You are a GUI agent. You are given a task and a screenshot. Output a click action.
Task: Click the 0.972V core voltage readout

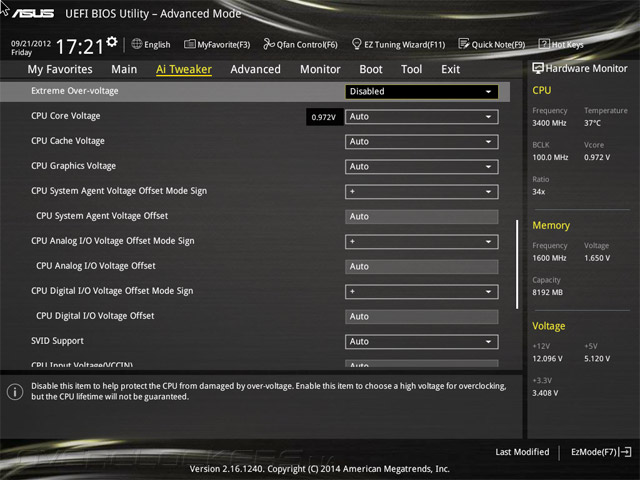tap(324, 117)
